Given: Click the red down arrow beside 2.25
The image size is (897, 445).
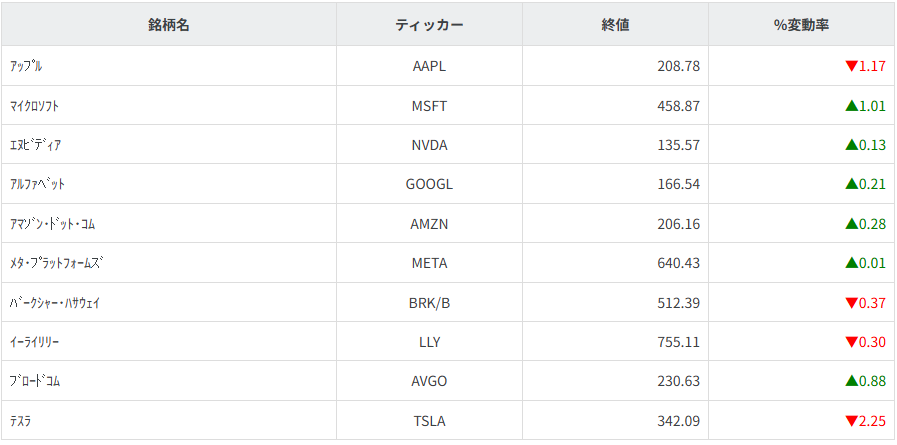Looking at the screenshot, I should (x=851, y=422).
